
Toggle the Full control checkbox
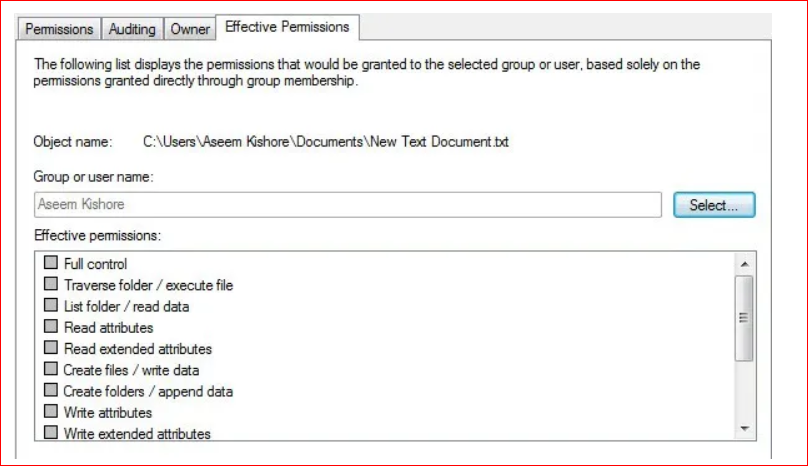tap(50, 262)
